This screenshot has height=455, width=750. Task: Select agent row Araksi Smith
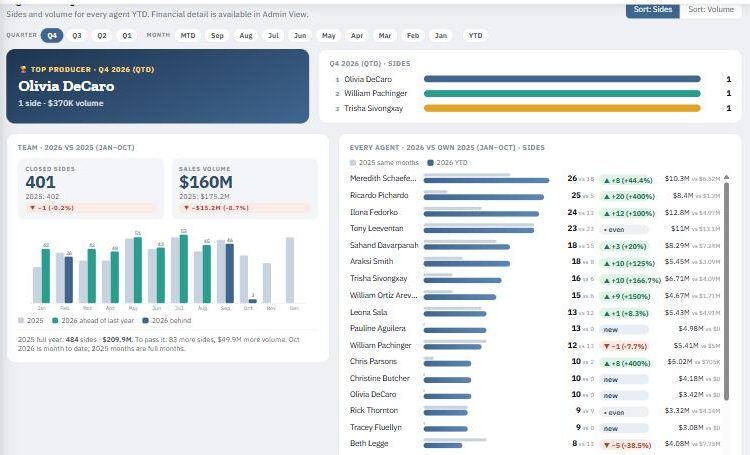click(x=535, y=262)
